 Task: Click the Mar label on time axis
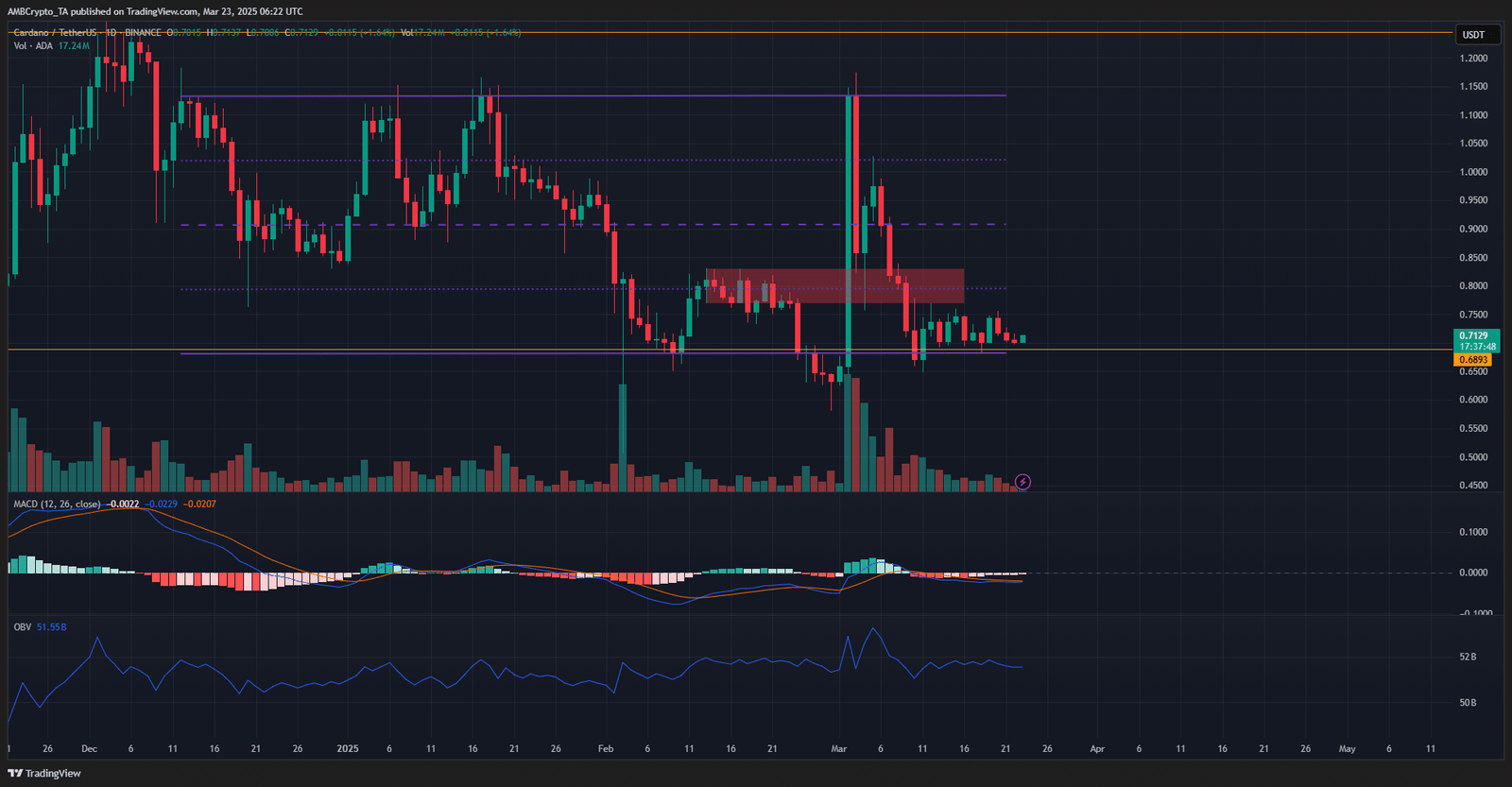click(x=838, y=749)
